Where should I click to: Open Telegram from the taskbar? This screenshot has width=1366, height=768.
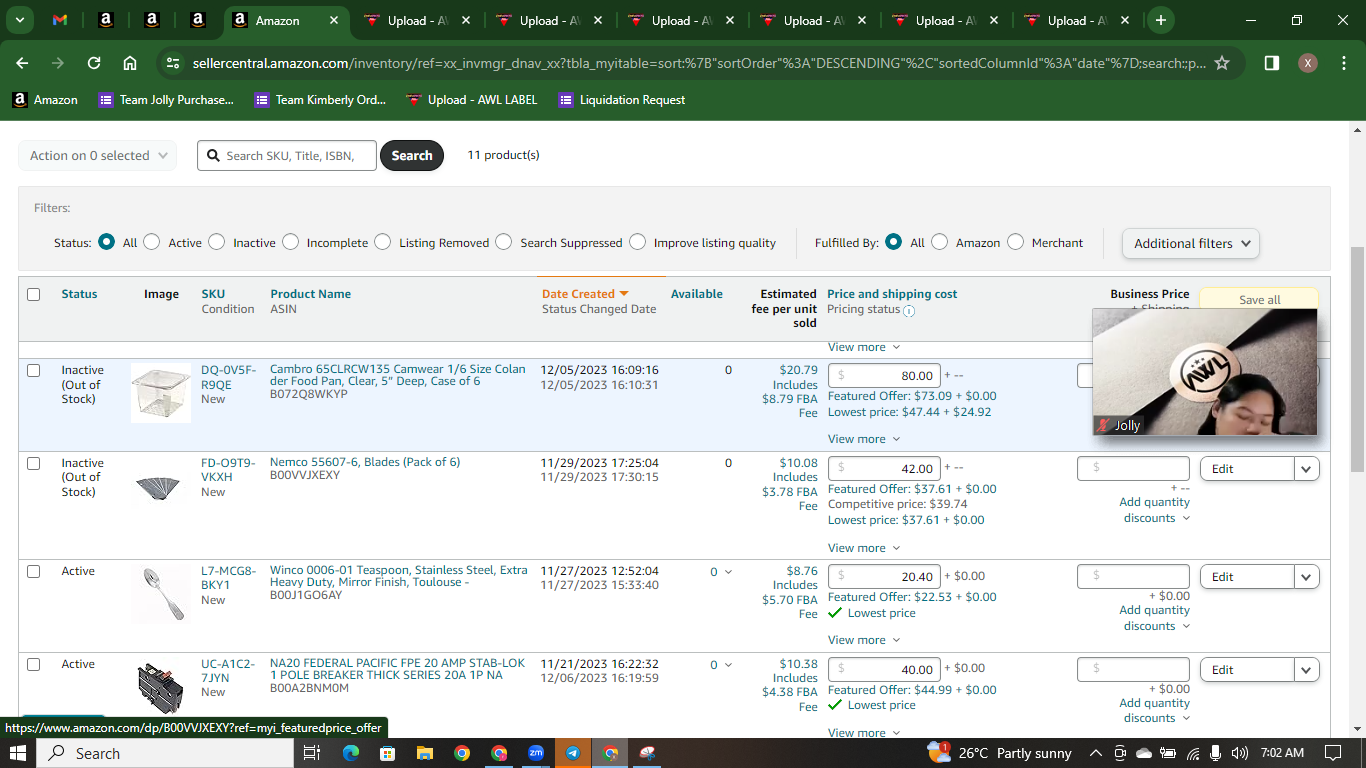(573, 753)
